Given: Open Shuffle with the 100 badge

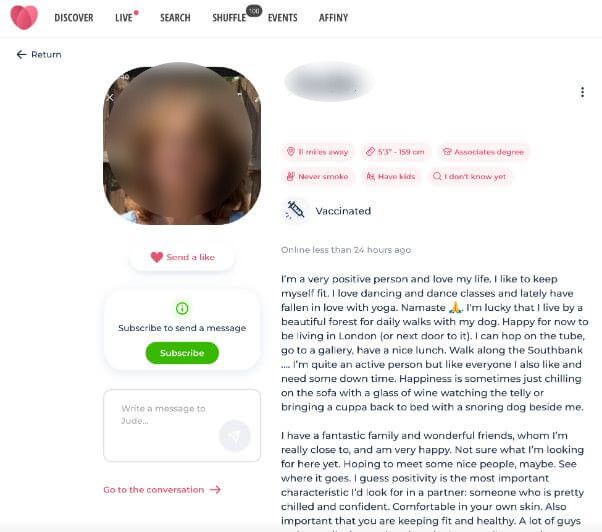Looking at the screenshot, I should pyautogui.click(x=229, y=18).
